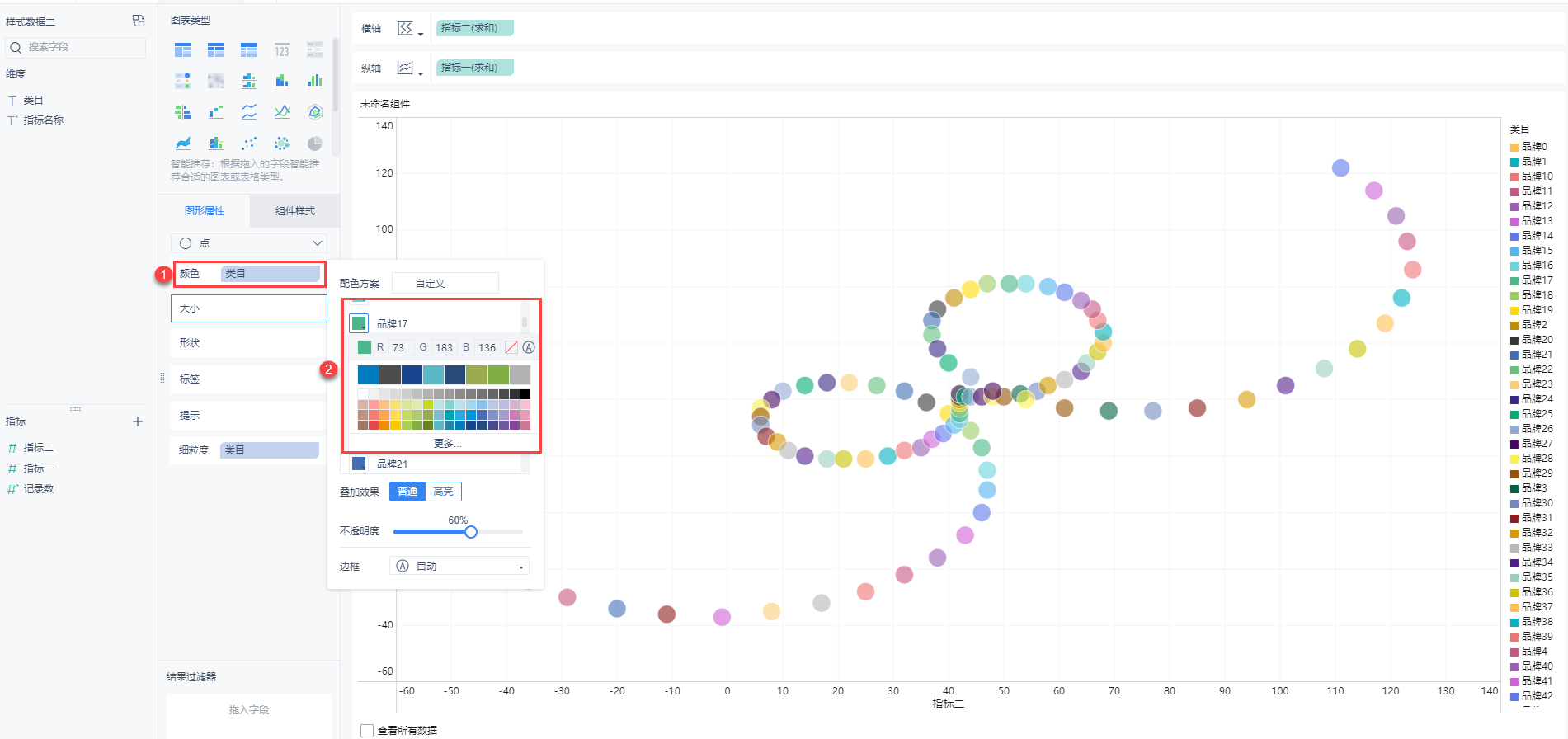This screenshot has height=739, width=1568.
Task: Click the no-color slash icon in color picker
Action: pos(511,347)
